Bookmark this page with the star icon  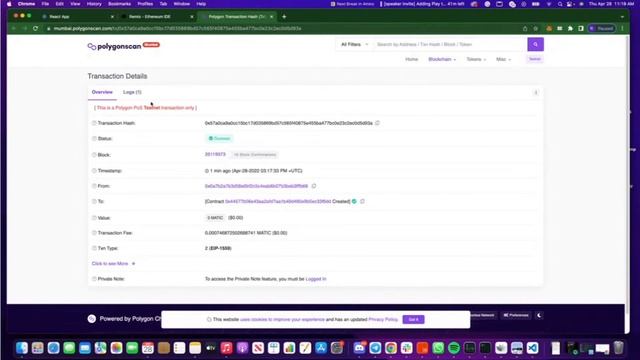point(536,29)
